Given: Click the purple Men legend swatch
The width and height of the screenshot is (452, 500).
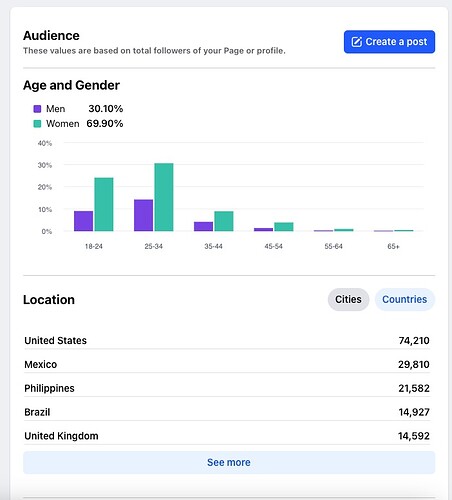Looking at the screenshot, I should [37, 109].
